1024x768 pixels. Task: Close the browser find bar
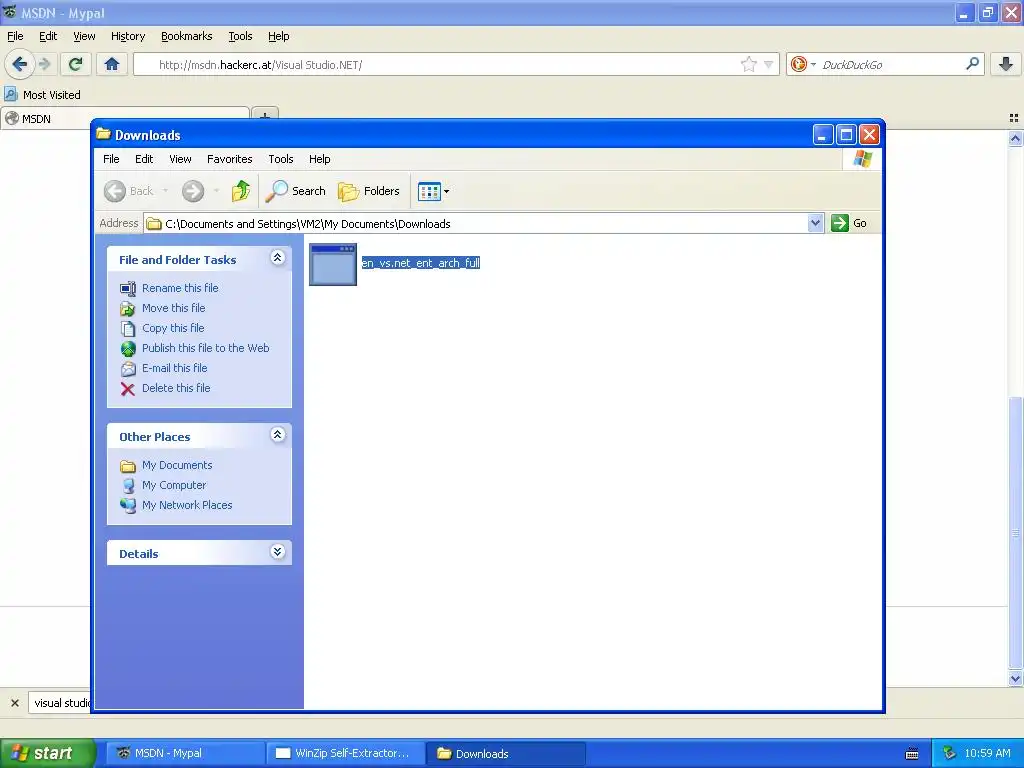(15, 703)
